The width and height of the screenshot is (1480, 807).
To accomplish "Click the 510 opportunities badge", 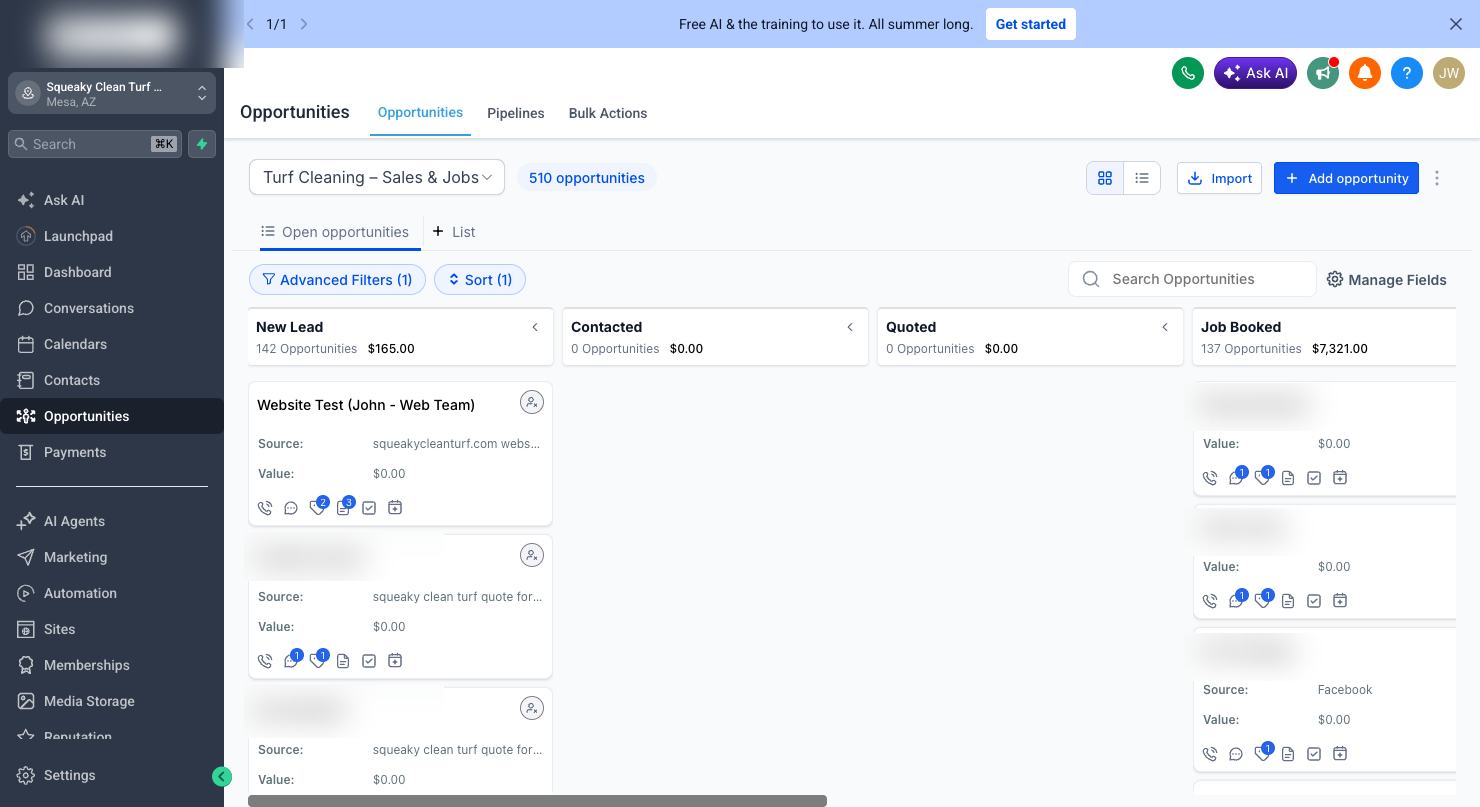I will [587, 178].
